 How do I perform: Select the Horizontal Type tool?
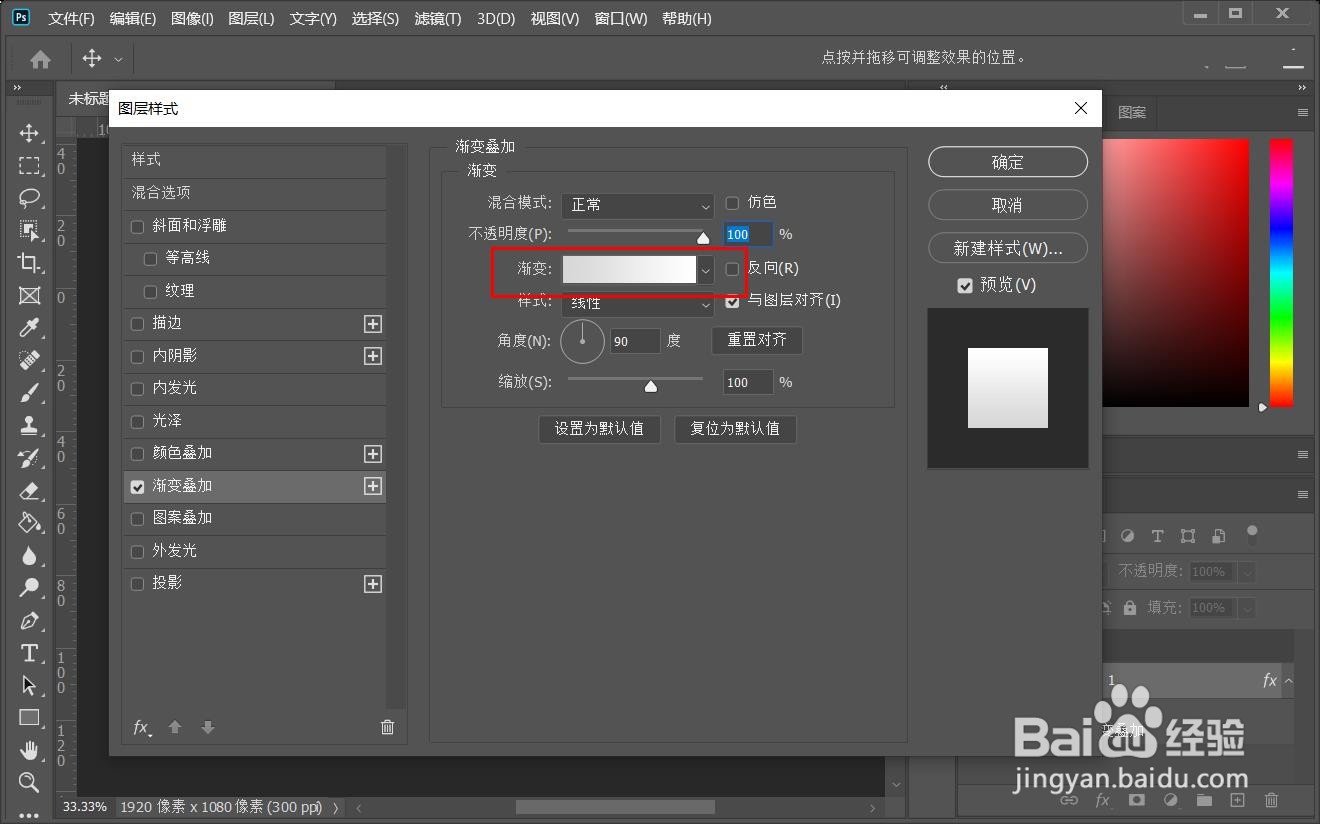click(x=29, y=653)
